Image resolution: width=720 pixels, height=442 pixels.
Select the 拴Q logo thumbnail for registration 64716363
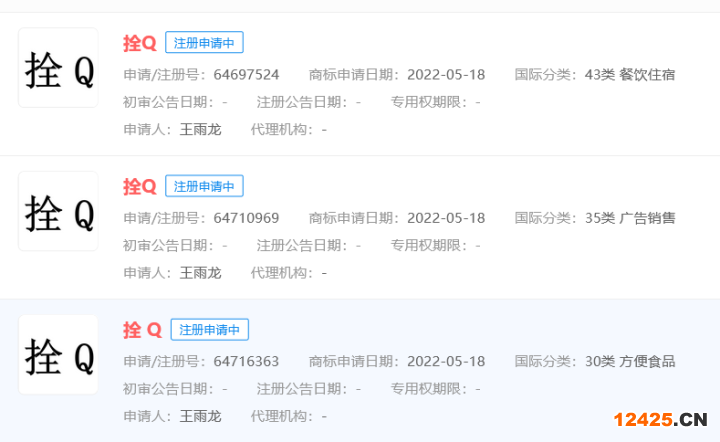[x=58, y=355]
